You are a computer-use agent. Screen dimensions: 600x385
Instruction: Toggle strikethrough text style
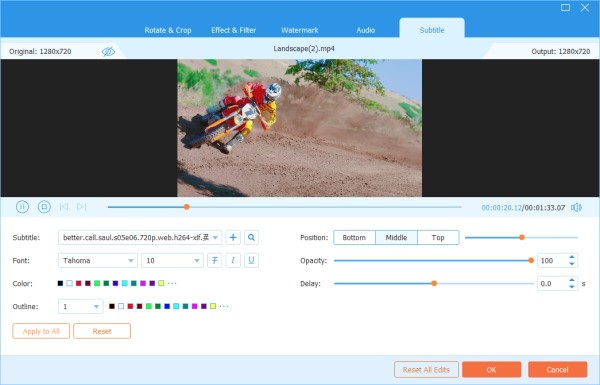tap(215, 261)
